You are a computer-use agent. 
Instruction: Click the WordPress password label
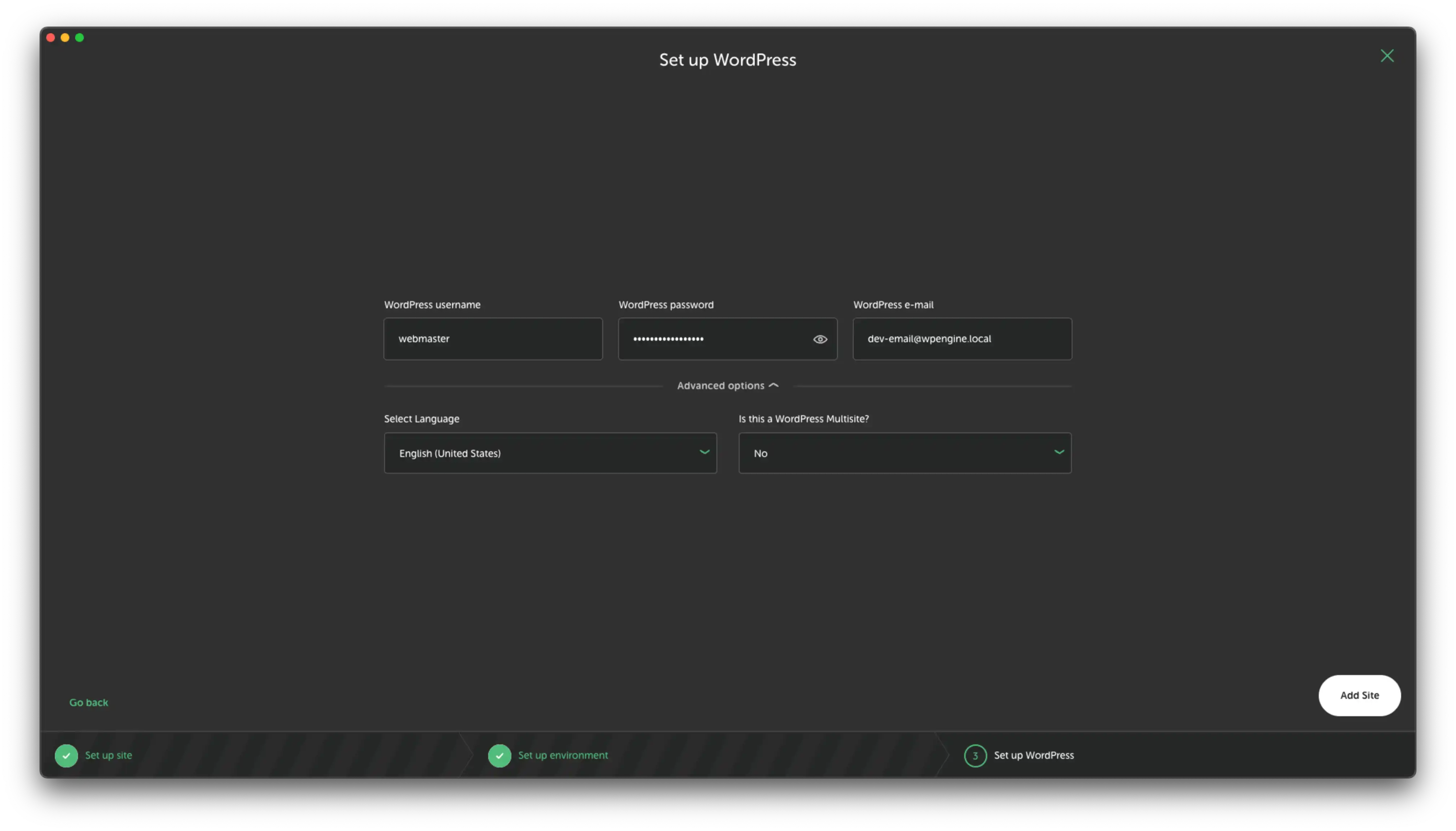(x=666, y=305)
